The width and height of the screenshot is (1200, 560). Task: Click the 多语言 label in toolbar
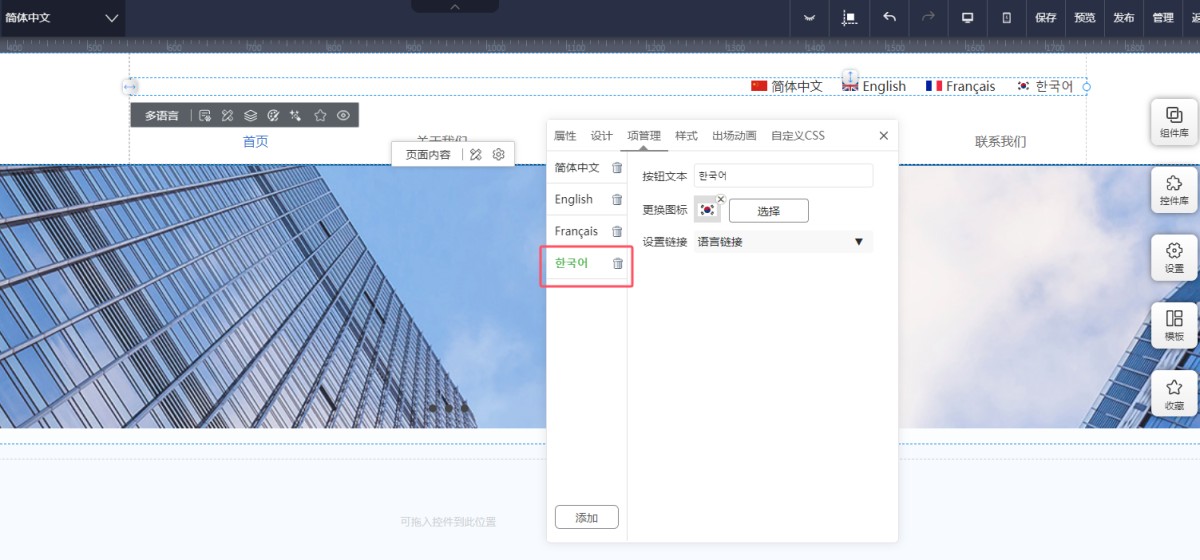pos(162,116)
